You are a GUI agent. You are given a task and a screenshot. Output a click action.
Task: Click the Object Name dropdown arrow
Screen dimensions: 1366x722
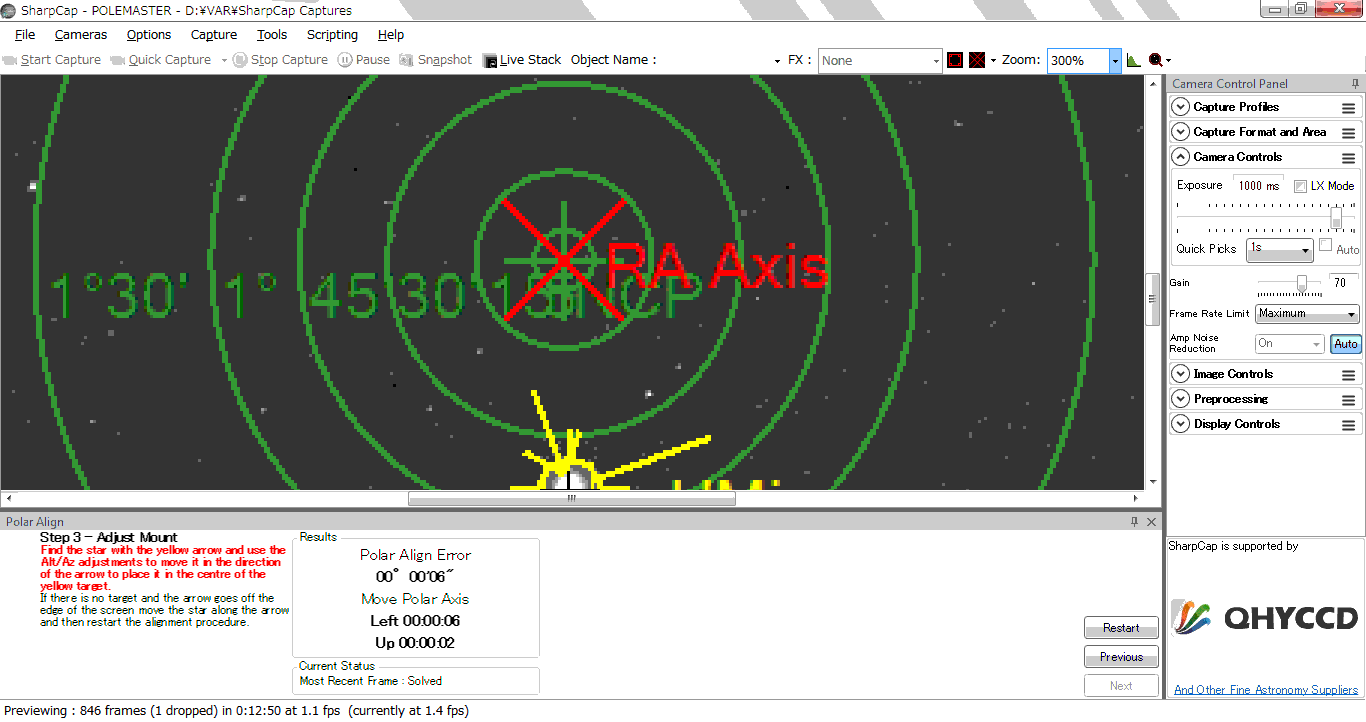pos(777,61)
